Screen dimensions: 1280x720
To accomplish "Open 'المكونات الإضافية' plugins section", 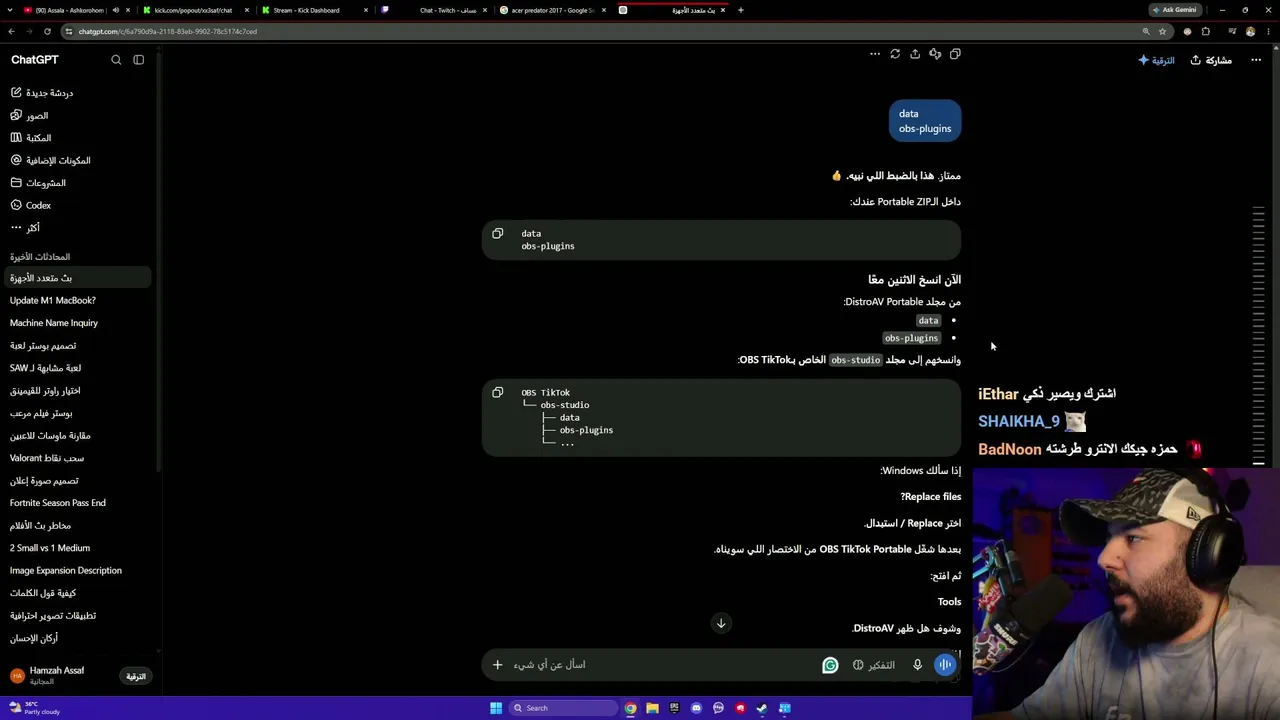I will coord(78,160).
